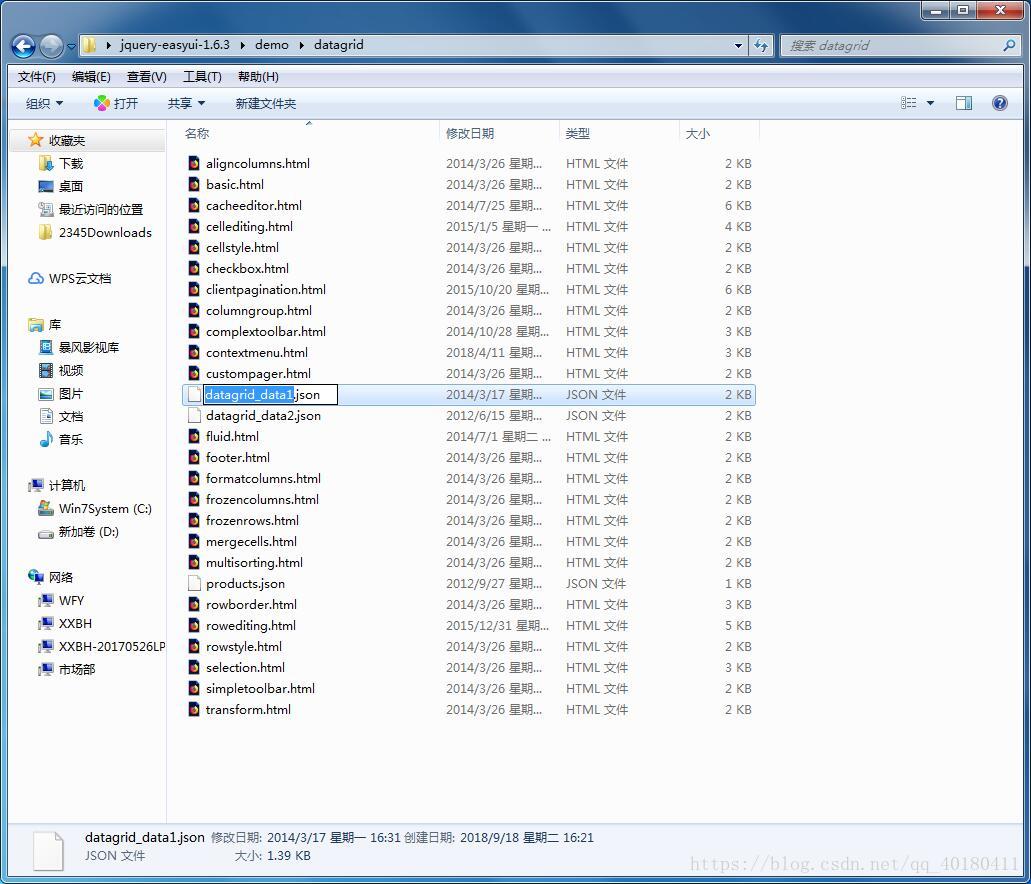
Task: Click the cellediting.html file icon
Action: (194, 226)
